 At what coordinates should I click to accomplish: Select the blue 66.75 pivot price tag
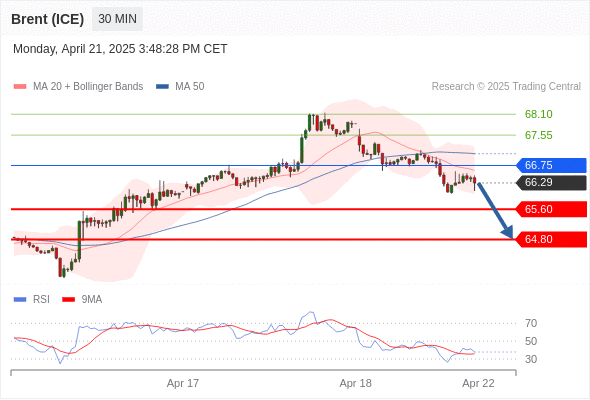551,165
